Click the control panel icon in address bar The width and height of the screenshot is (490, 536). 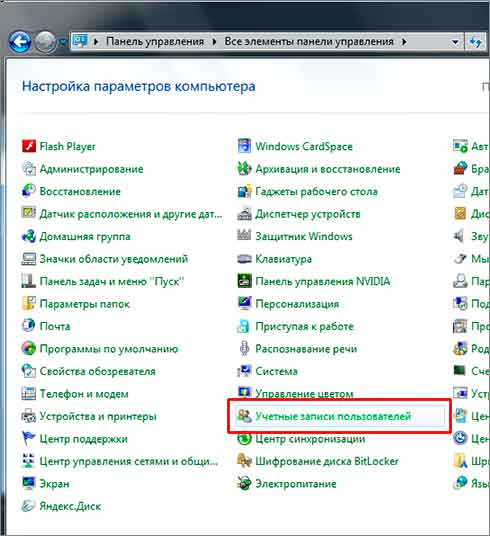click(80, 41)
